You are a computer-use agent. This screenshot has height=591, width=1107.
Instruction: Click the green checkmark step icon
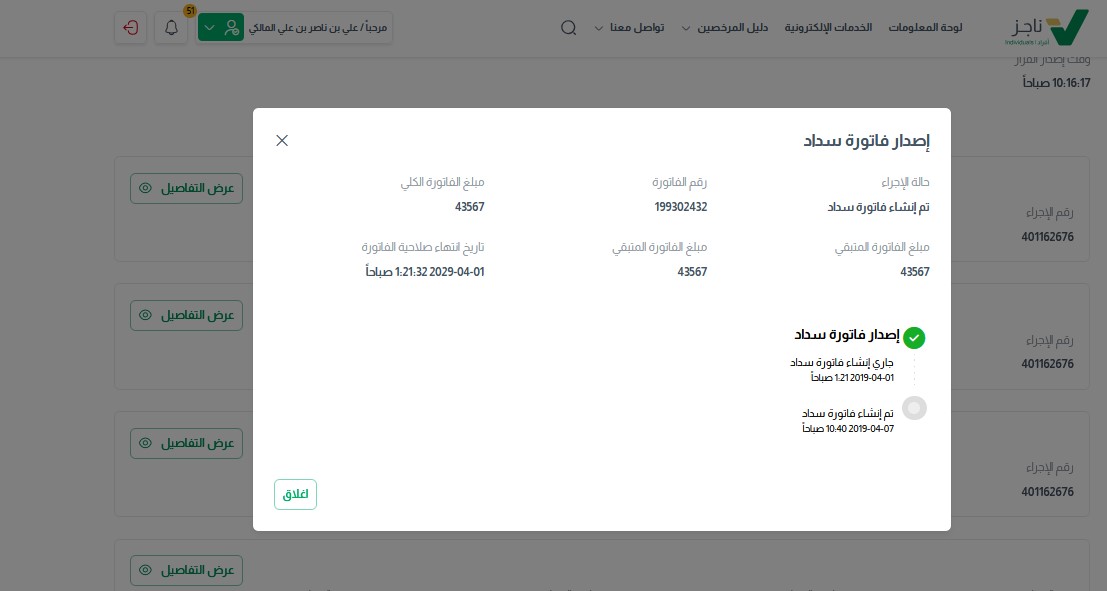914,337
